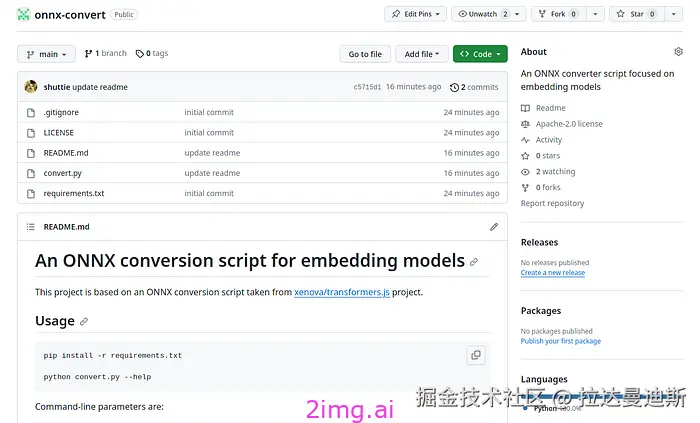Click the file icon beside README.md row
The image size is (700, 423).
point(31,153)
